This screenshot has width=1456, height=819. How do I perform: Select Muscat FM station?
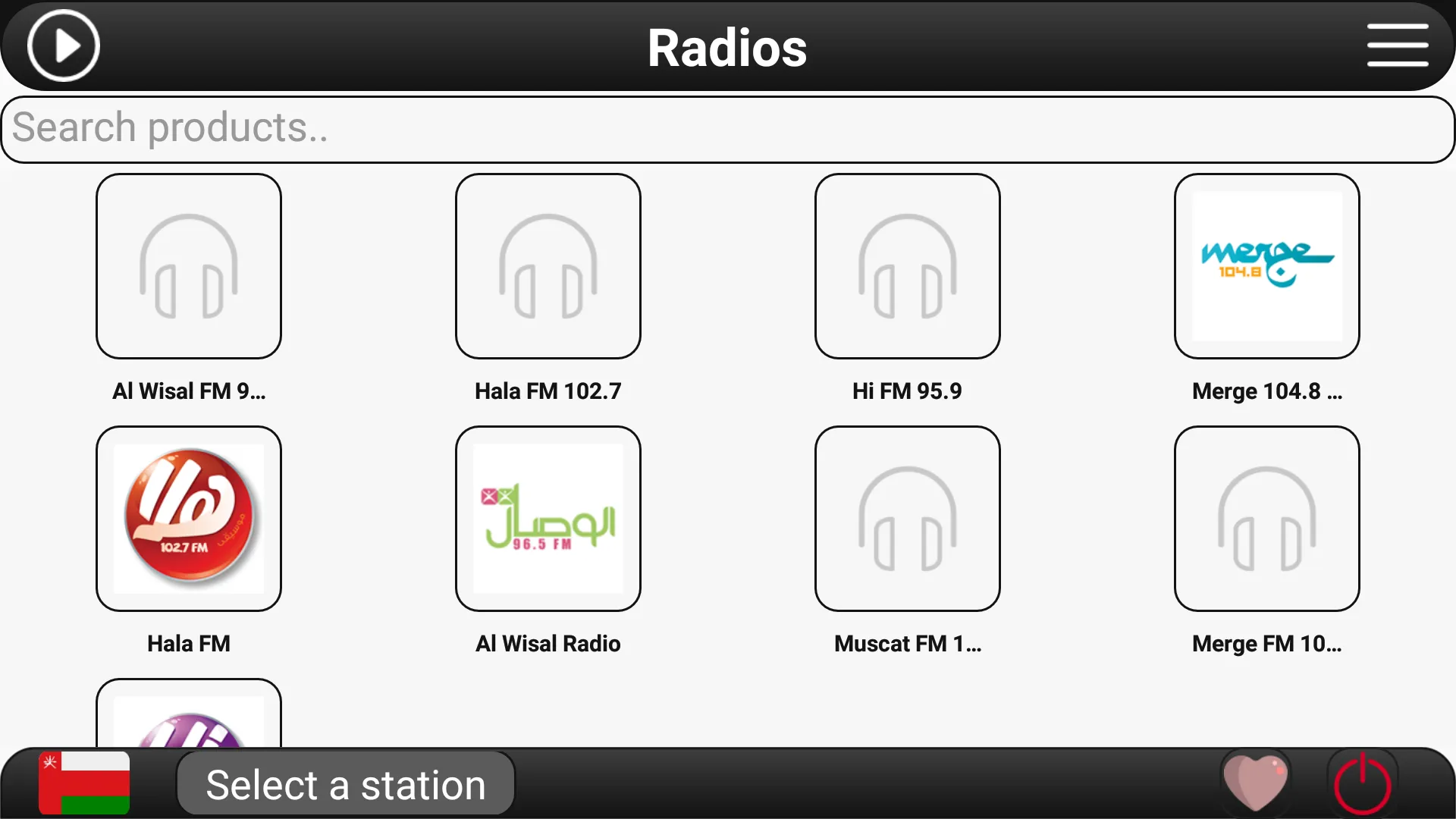point(907,517)
